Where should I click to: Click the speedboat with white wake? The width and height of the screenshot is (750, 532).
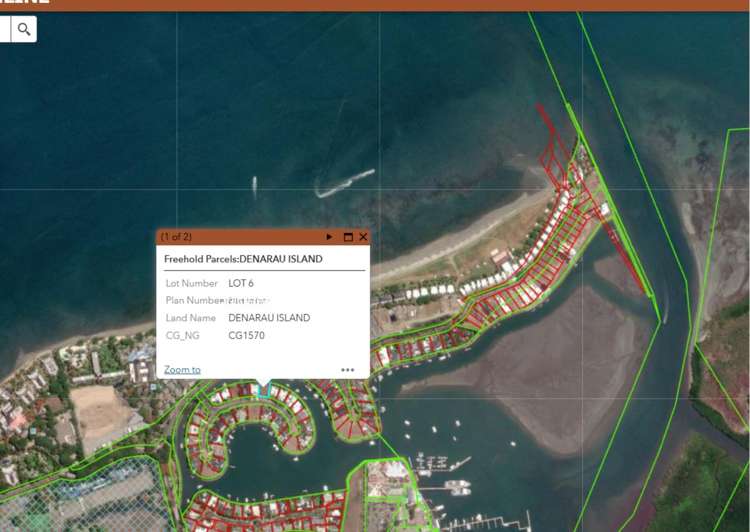coord(344,183)
